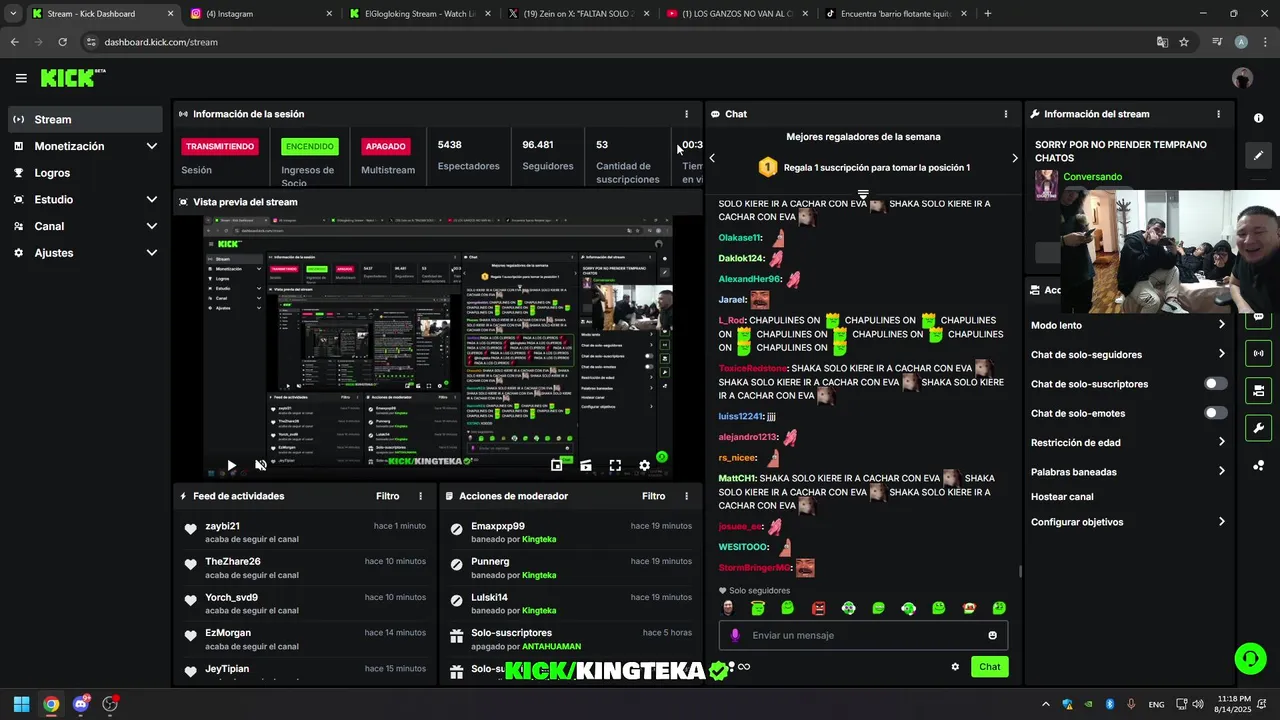Expand the Estudio sidebar section
1280x720 pixels.
pos(86,199)
